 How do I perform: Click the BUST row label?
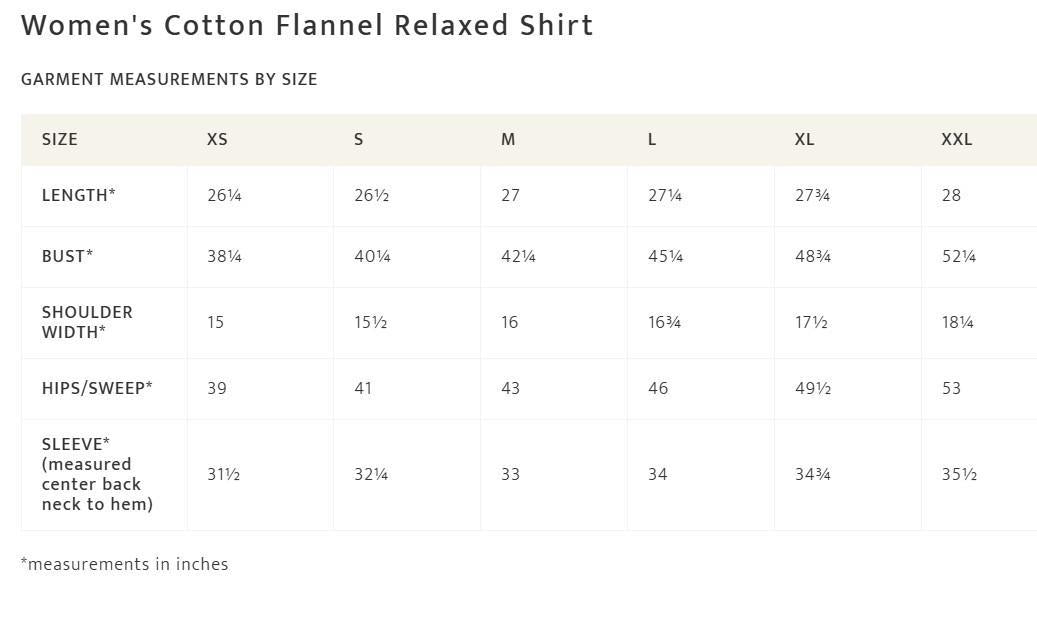click(x=67, y=256)
